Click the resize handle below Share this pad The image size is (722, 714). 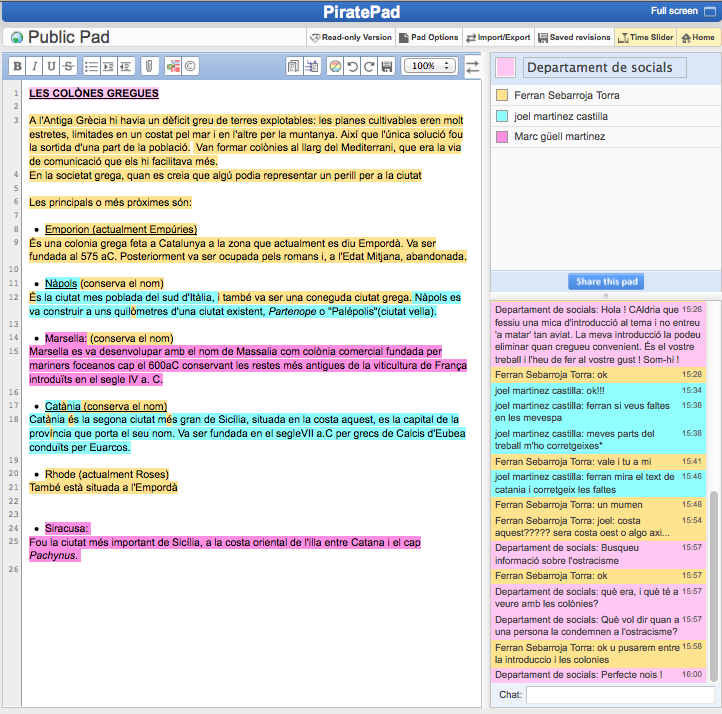click(606, 296)
